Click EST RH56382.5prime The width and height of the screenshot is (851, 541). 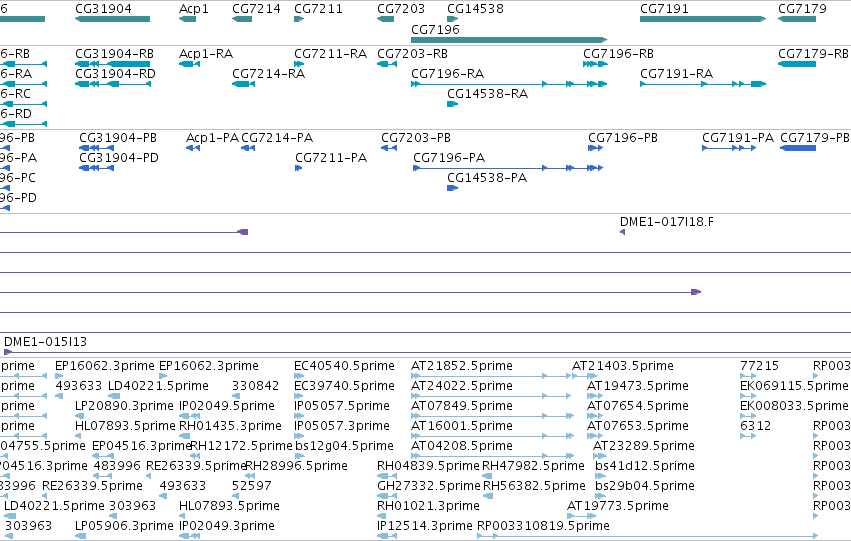[x=534, y=486]
